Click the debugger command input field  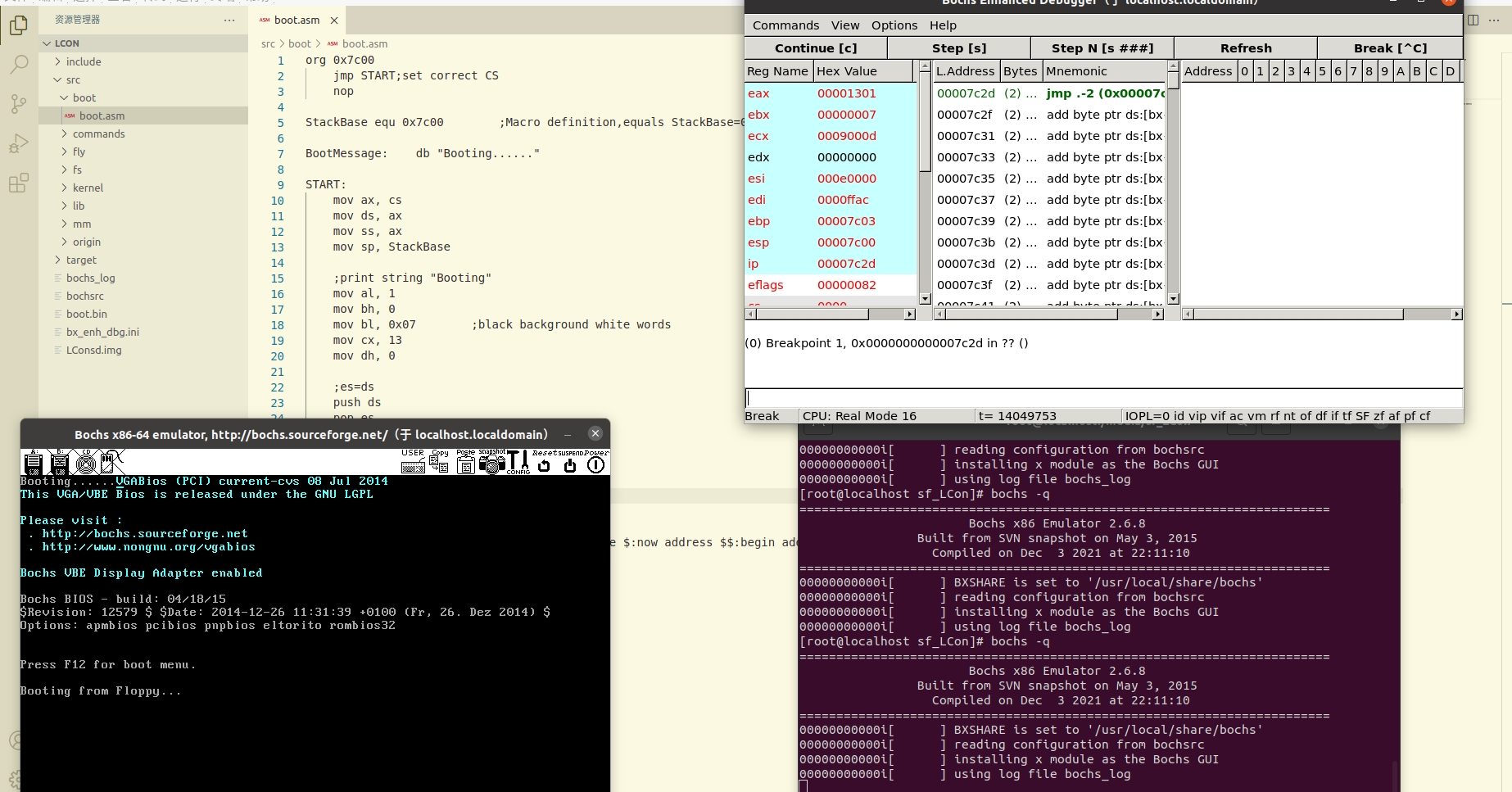tap(1103, 398)
